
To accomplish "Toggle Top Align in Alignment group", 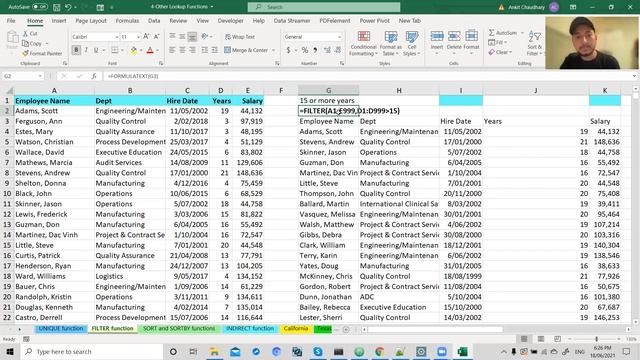I will (172, 37).
